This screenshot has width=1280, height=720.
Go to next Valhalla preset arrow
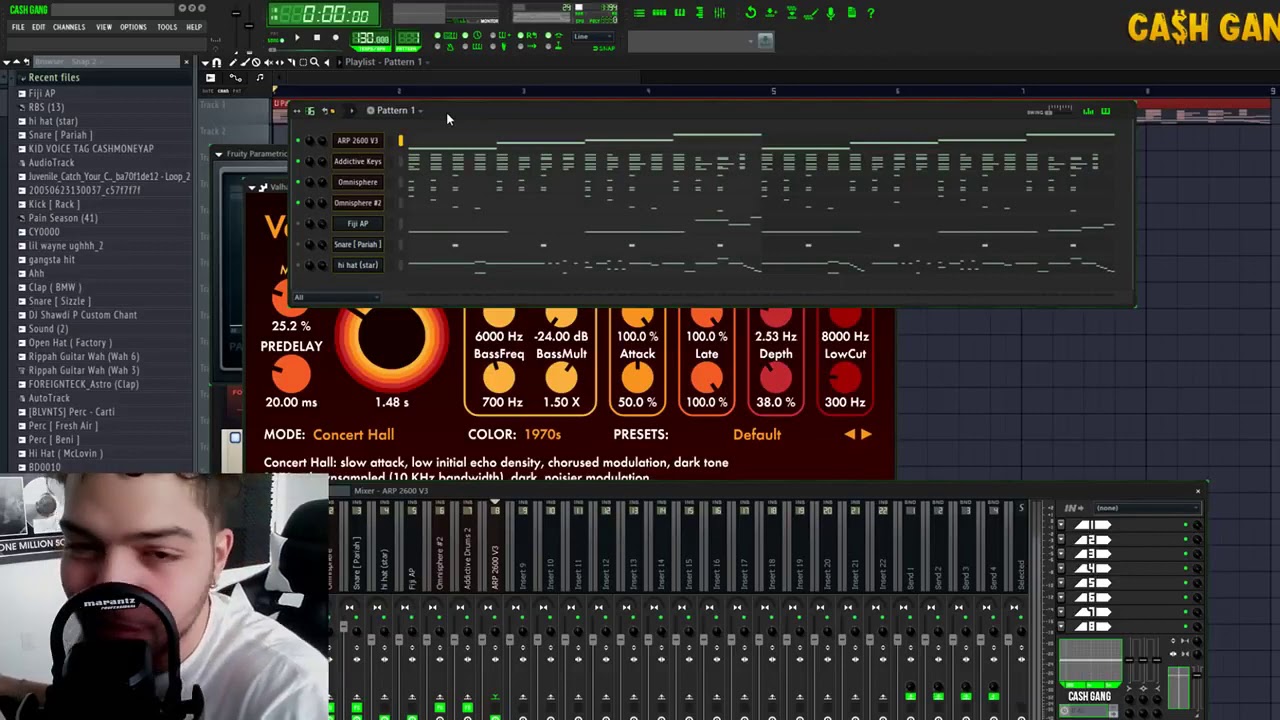click(866, 435)
